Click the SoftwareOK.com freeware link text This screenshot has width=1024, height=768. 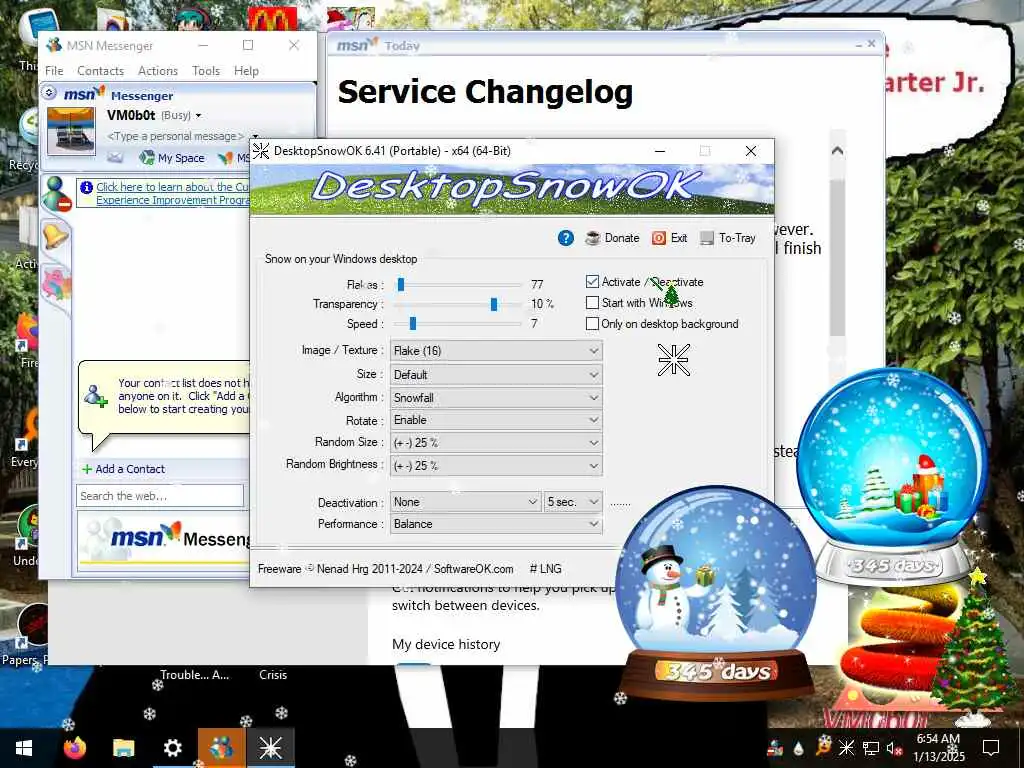point(473,569)
